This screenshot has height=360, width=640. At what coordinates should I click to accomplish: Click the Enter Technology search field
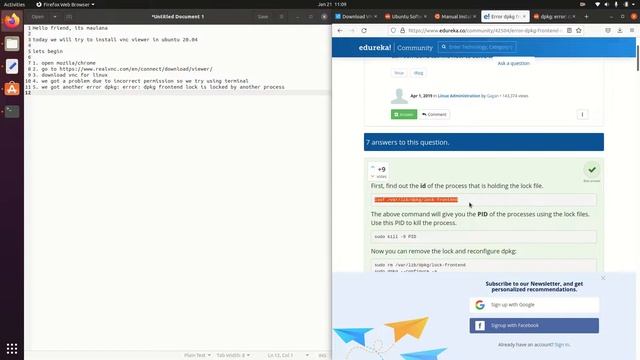478,47
